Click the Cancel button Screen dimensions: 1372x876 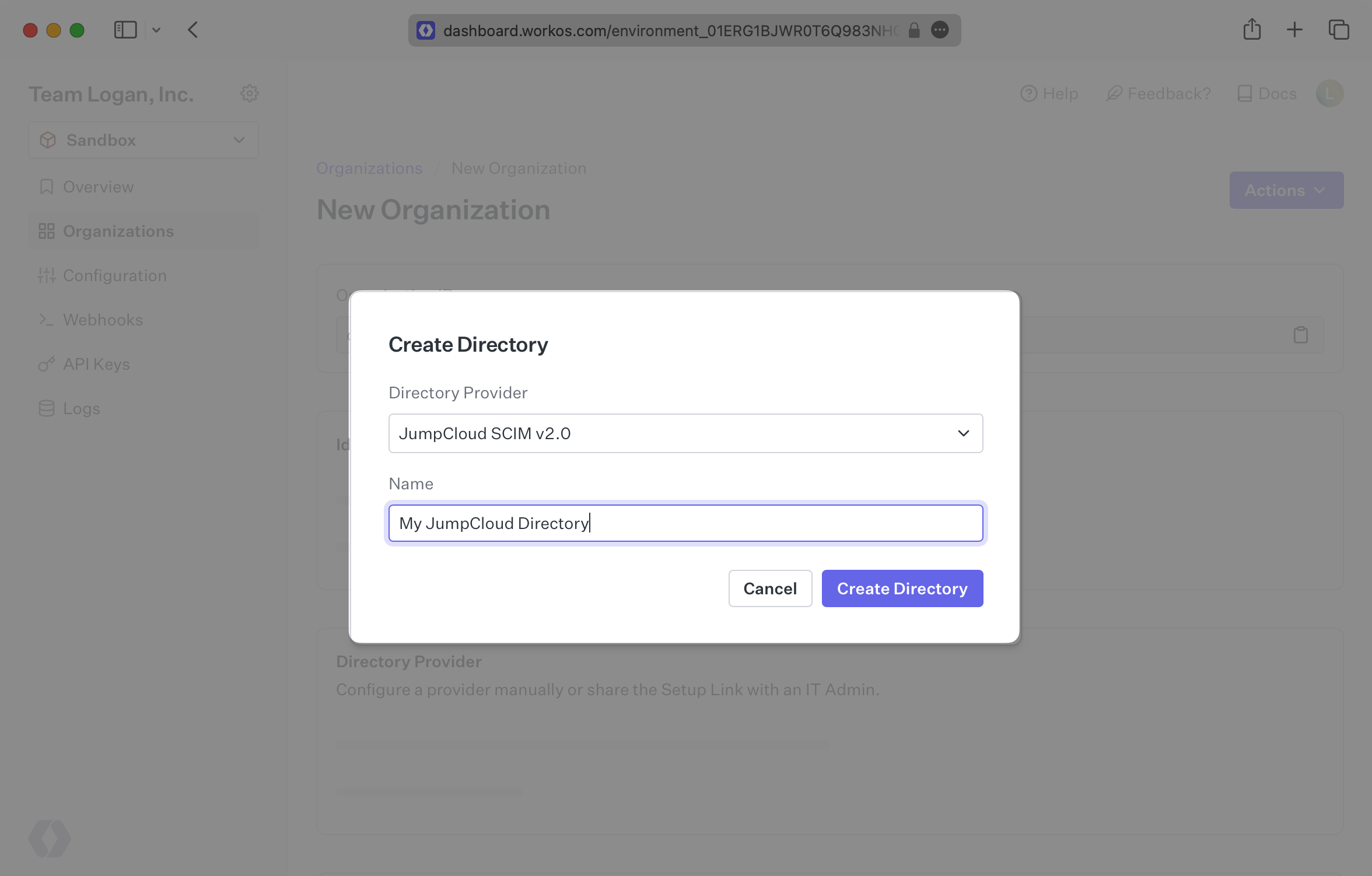[770, 588]
